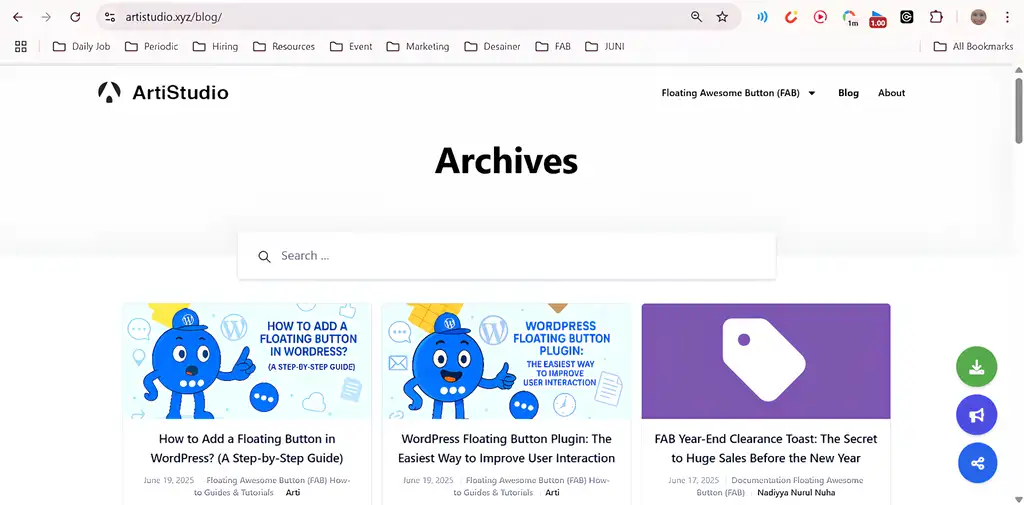Click the Arti author link under second post
The image size is (1024, 505).
pos(552,493)
